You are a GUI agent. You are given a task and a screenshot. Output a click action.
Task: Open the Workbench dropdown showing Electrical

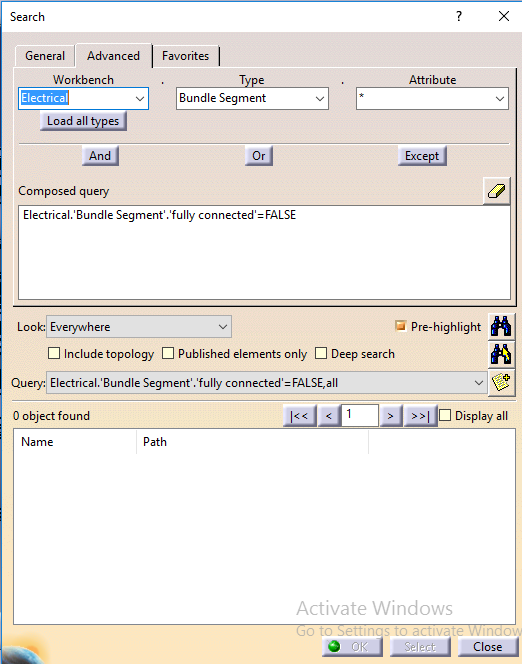pos(83,99)
